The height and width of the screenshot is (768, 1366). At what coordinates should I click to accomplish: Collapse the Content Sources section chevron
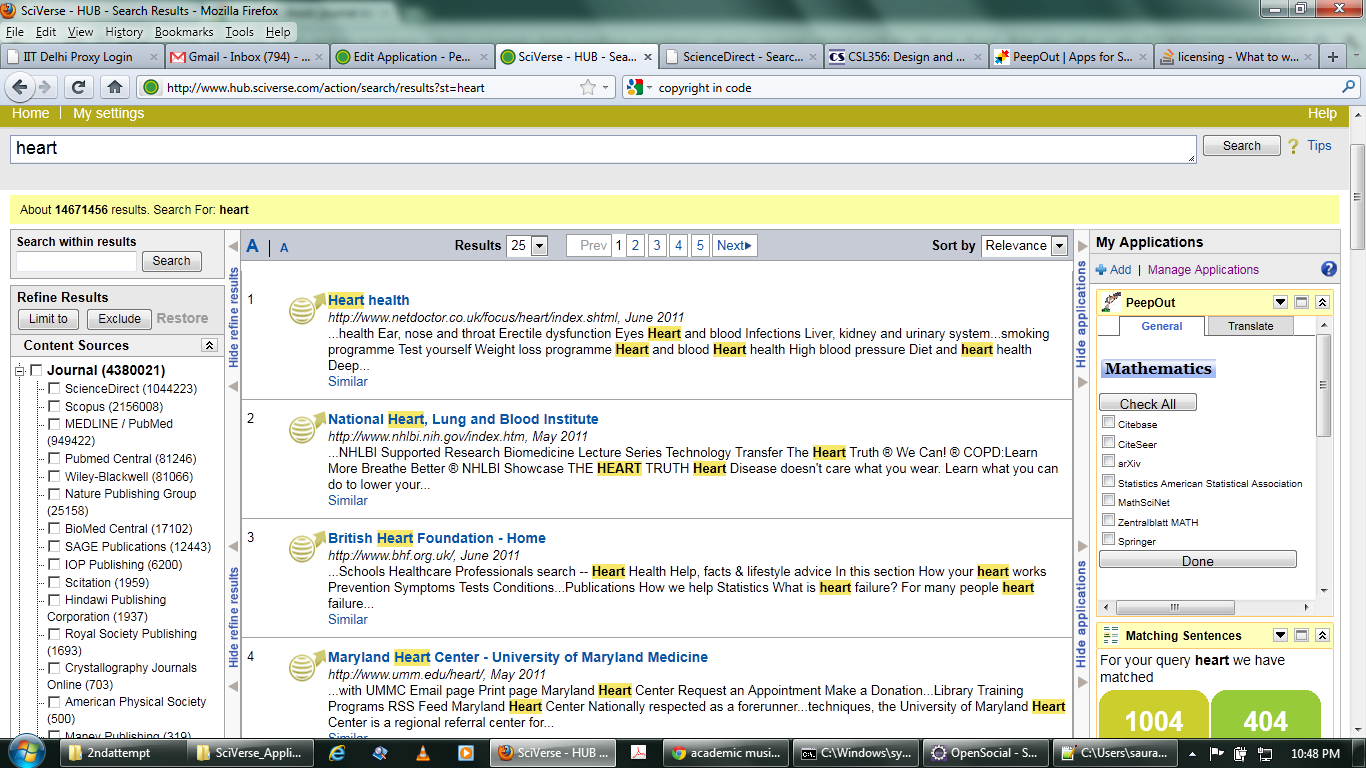209,345
